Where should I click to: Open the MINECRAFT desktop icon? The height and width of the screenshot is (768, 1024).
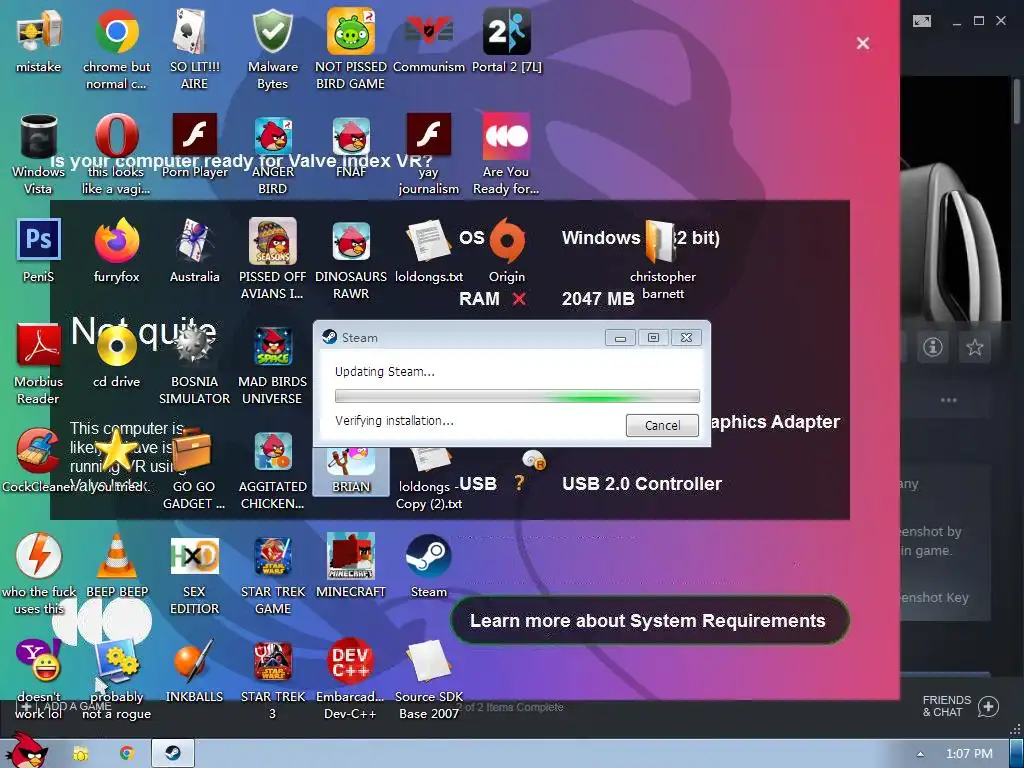tap(351, 556)
